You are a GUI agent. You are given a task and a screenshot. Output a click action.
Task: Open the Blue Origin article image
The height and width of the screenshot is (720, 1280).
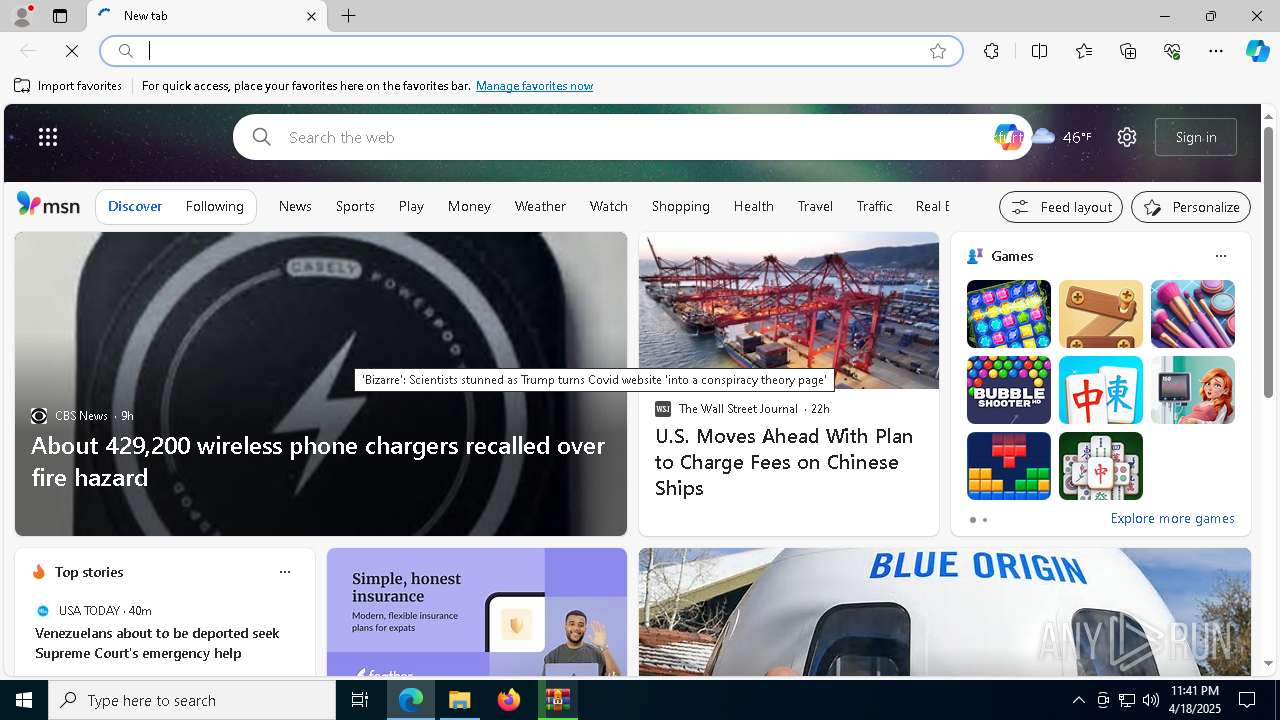click(945, 612)
